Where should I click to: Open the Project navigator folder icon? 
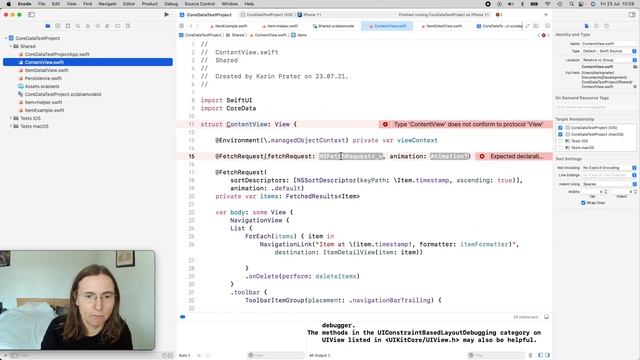tap(48, 26)
